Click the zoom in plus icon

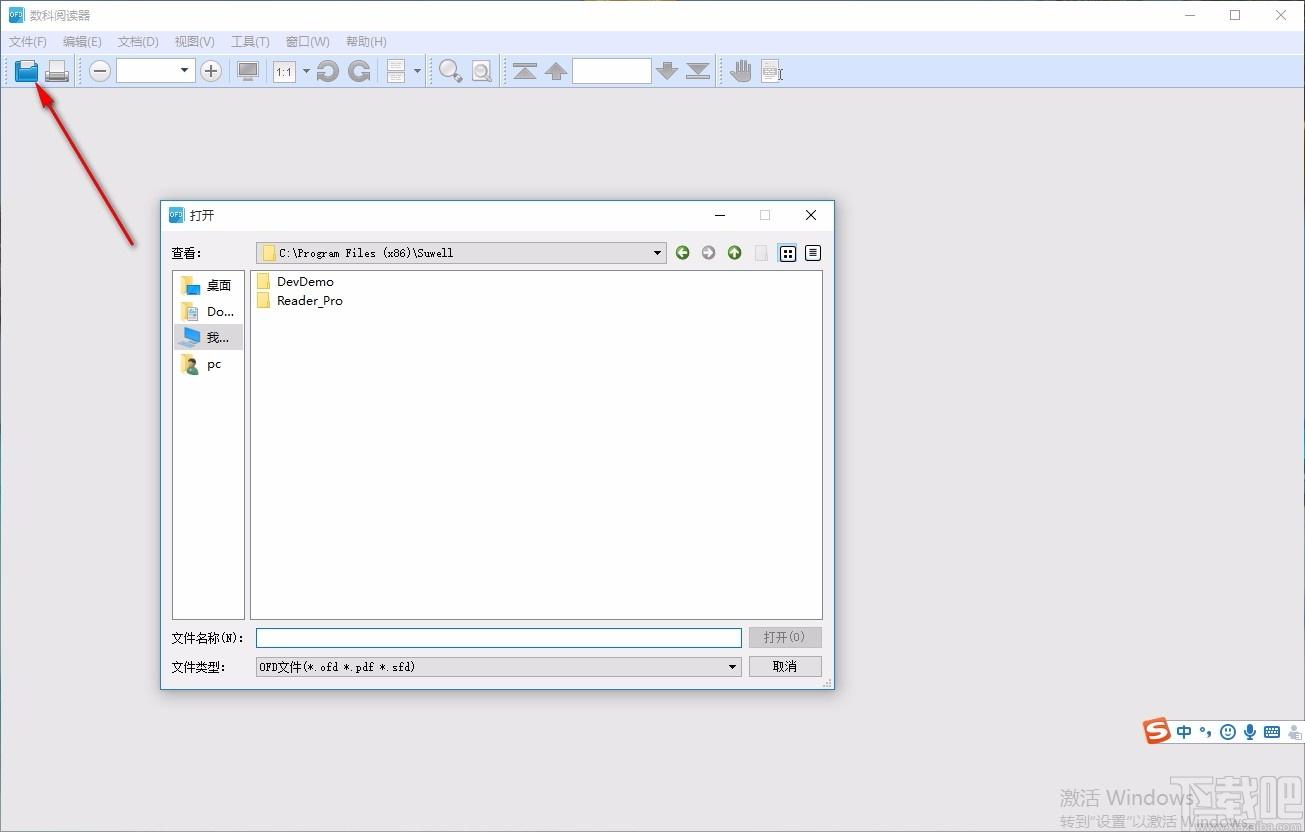(211, 71)
